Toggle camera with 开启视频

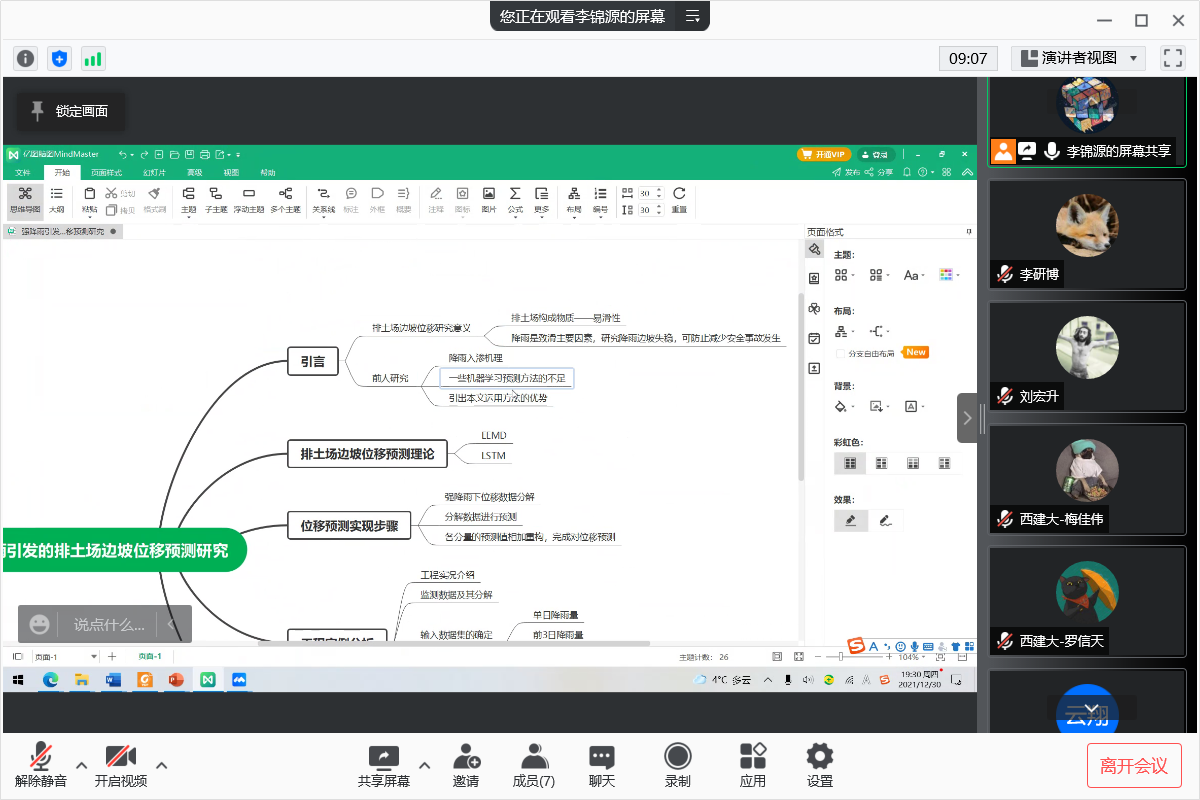pyautogui.click(x=121, y=765)
